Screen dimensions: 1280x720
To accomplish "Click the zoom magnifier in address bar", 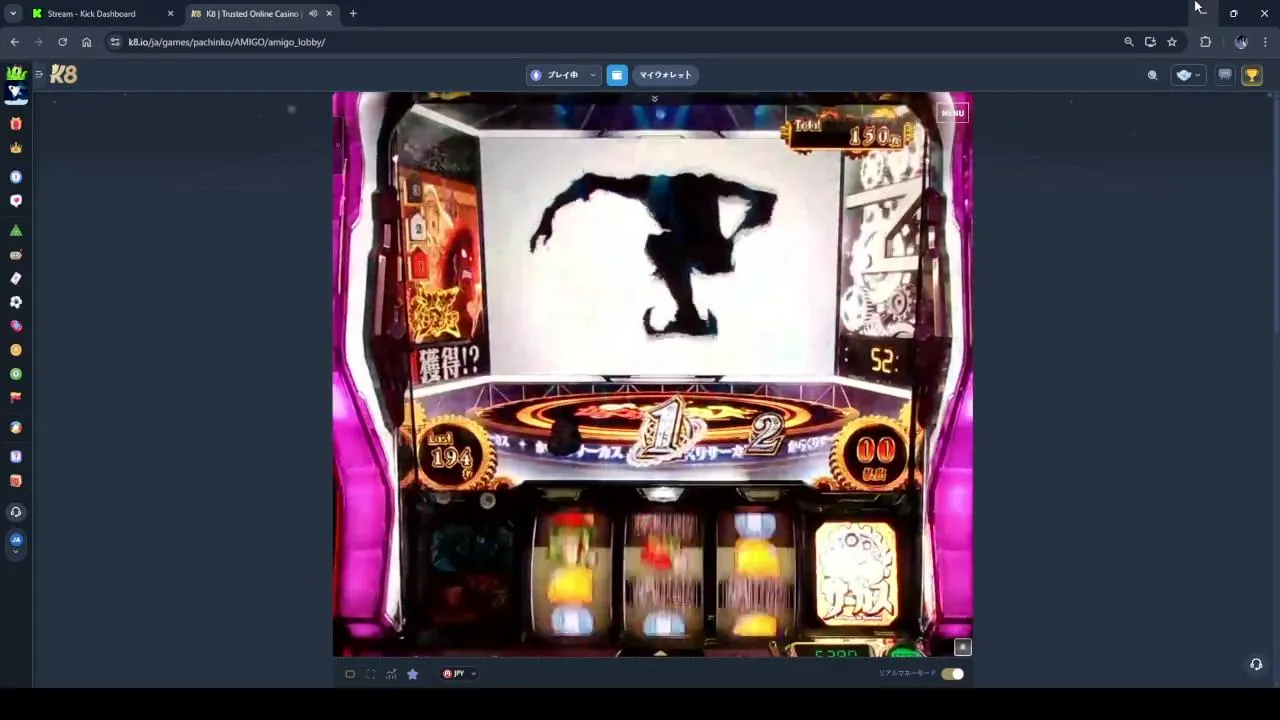I will (x=1129, y=42).
